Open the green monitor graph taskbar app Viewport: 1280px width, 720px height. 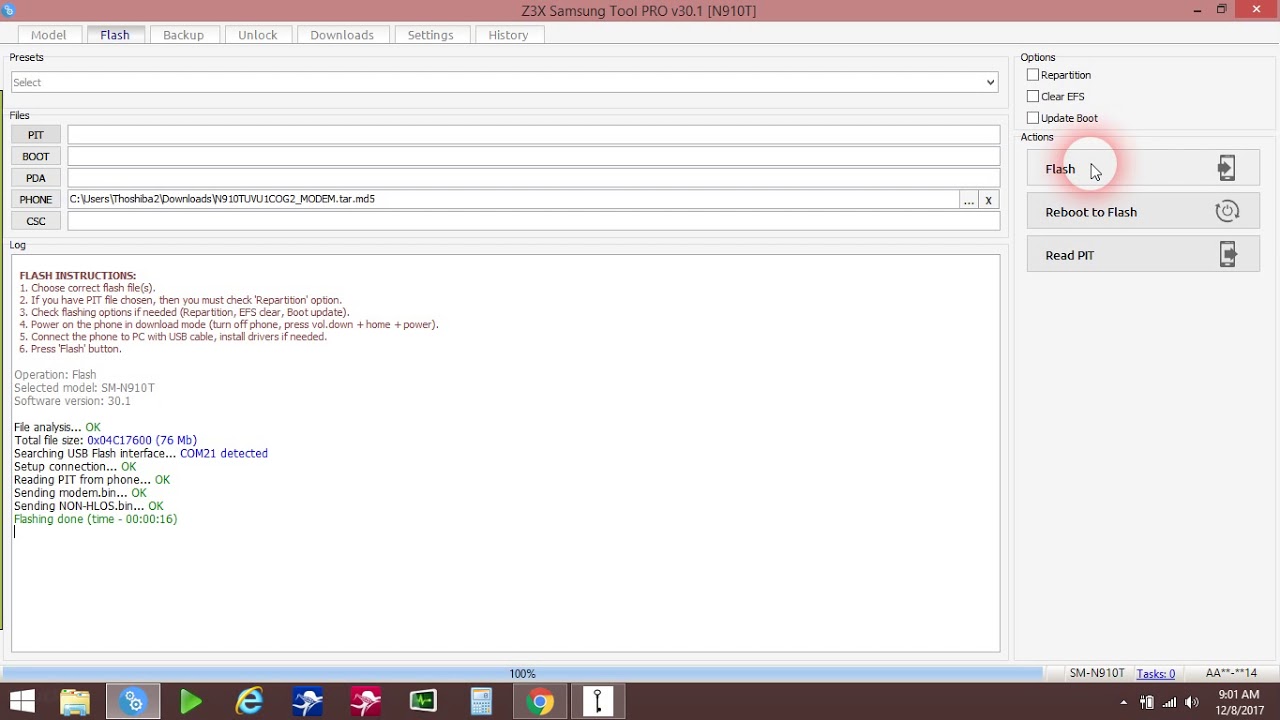pyautogui.click(x=423, y=702)
